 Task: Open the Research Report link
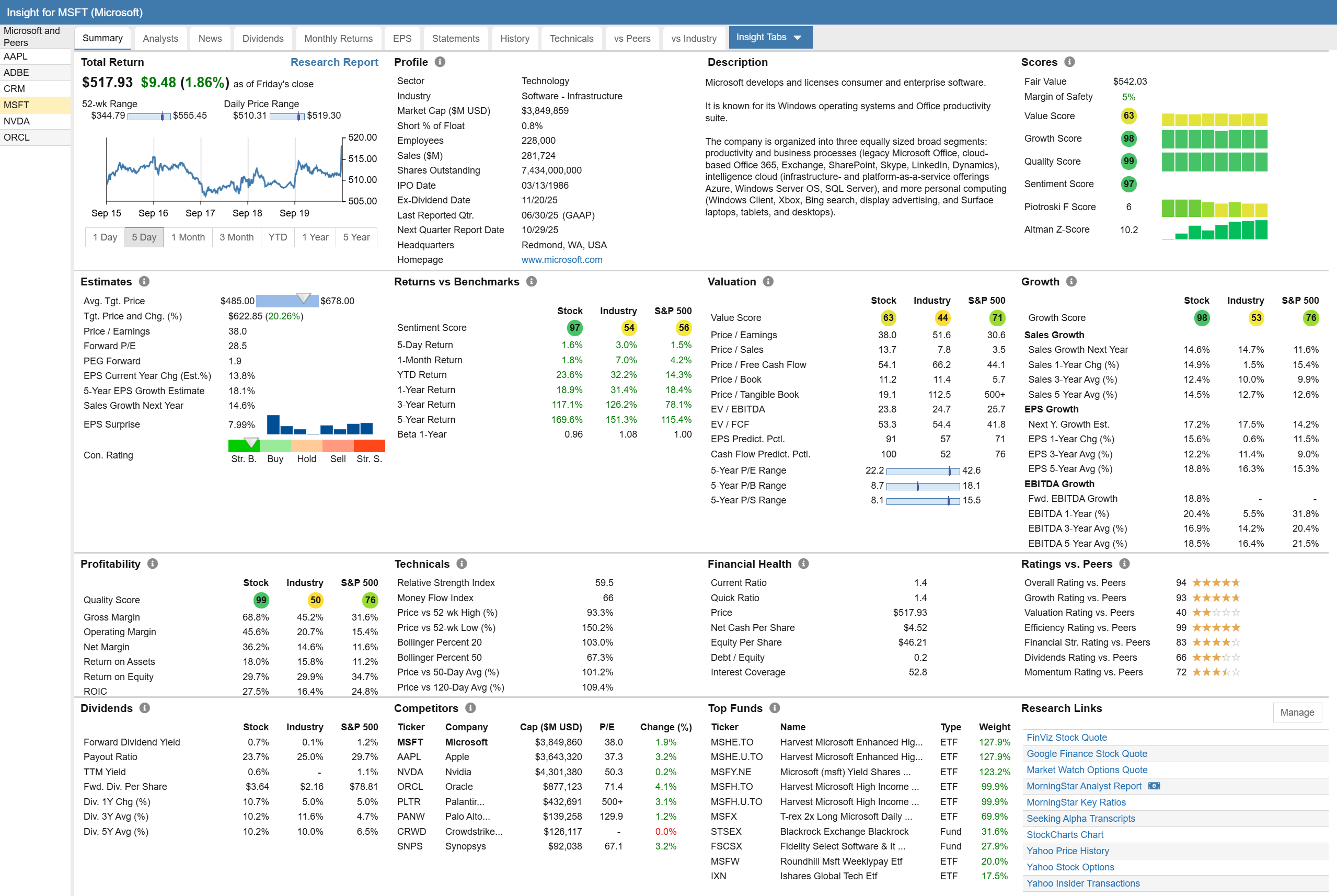335,62
